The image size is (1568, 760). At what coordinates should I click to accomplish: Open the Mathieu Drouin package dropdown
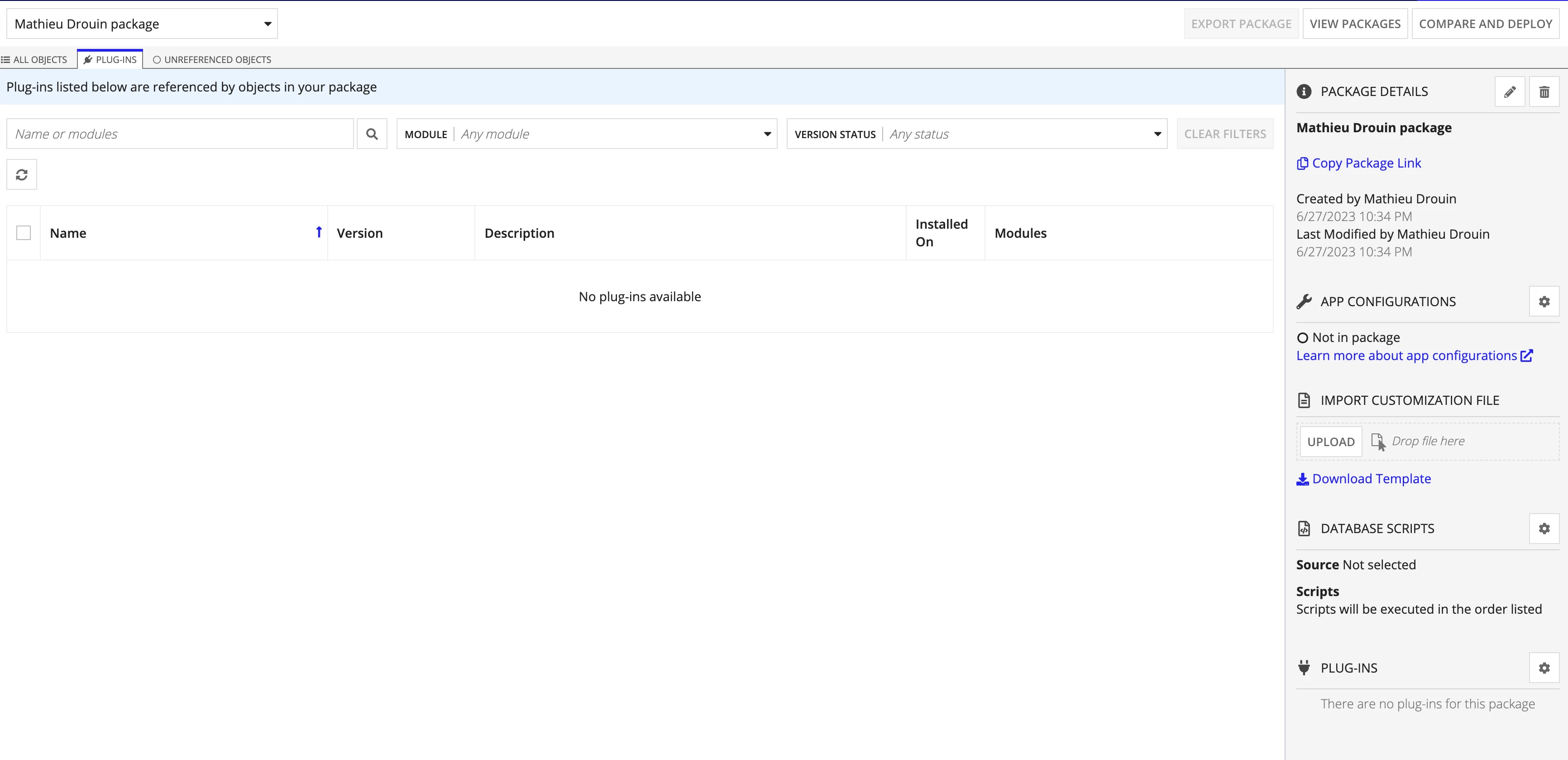point(142,24)
